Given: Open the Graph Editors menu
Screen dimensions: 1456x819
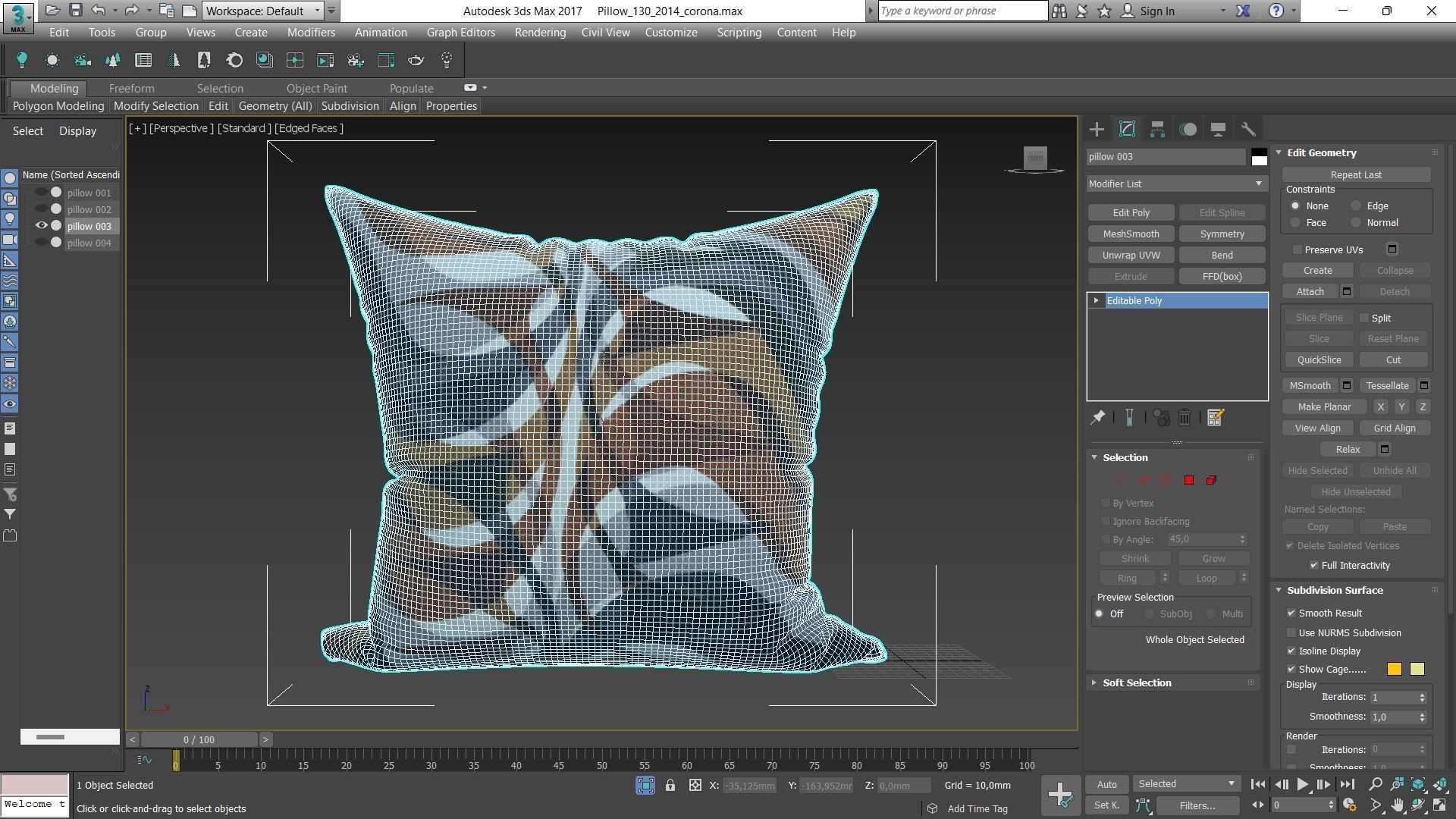Looking at the screenshot, I should (460, 33).
